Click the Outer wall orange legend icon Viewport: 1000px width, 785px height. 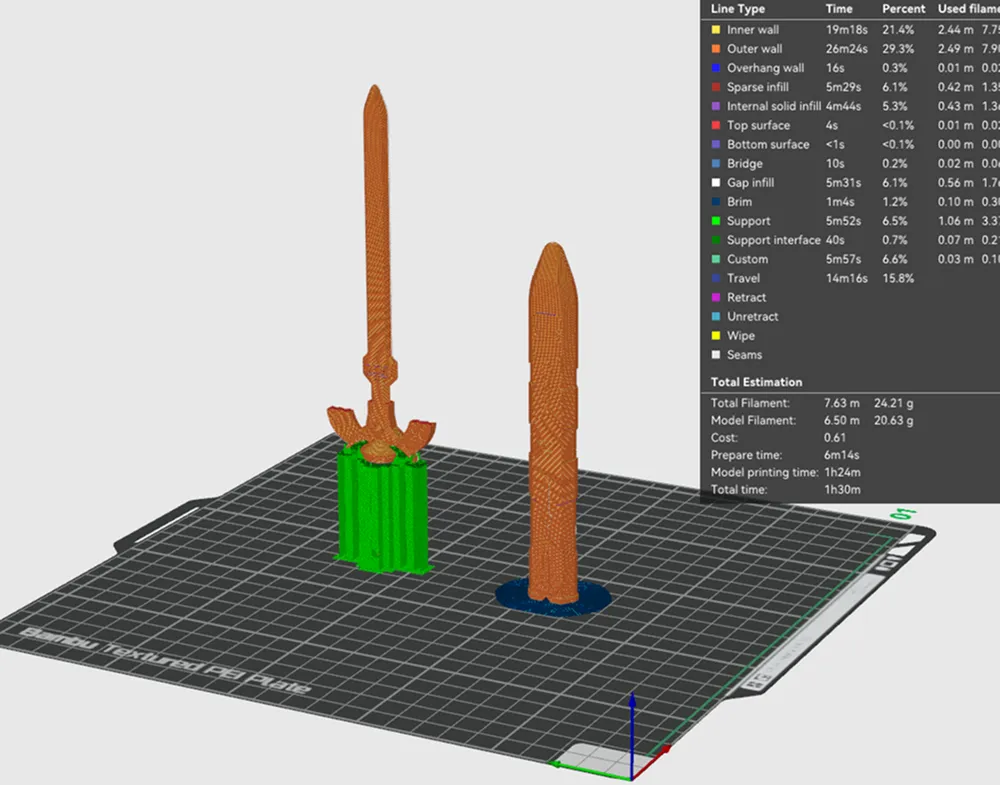click(x=714, y=48)
